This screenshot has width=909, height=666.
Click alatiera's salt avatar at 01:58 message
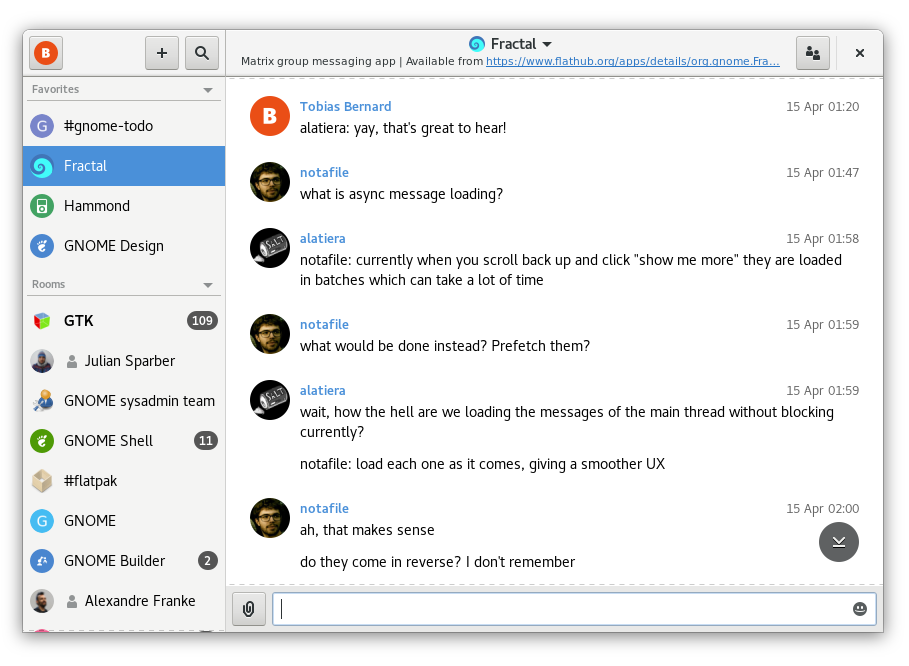(x=270, y=248)
